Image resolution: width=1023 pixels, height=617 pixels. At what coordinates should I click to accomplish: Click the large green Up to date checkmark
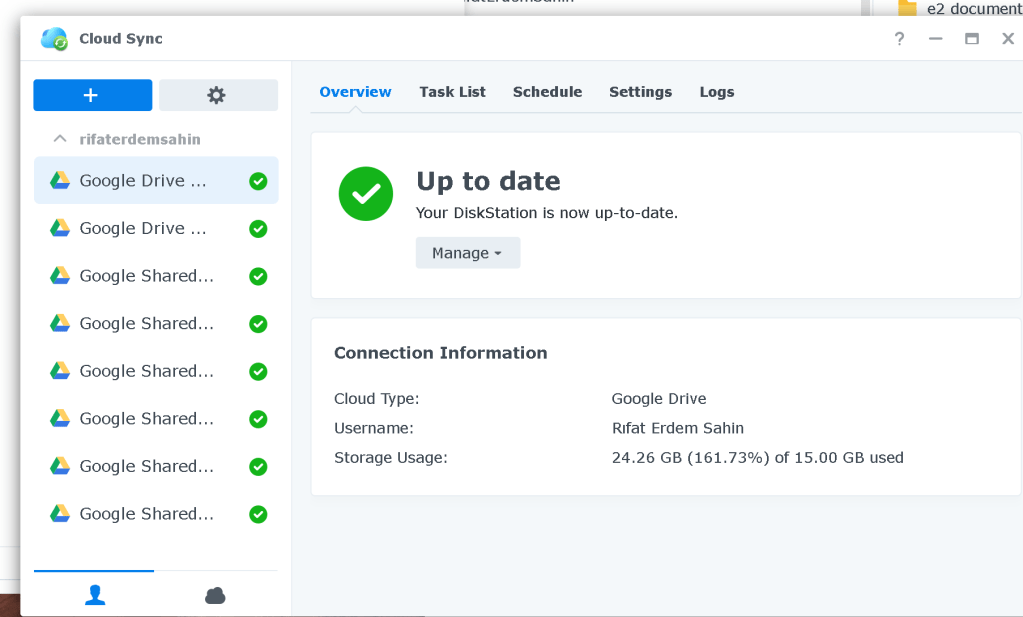click(366, 194)
